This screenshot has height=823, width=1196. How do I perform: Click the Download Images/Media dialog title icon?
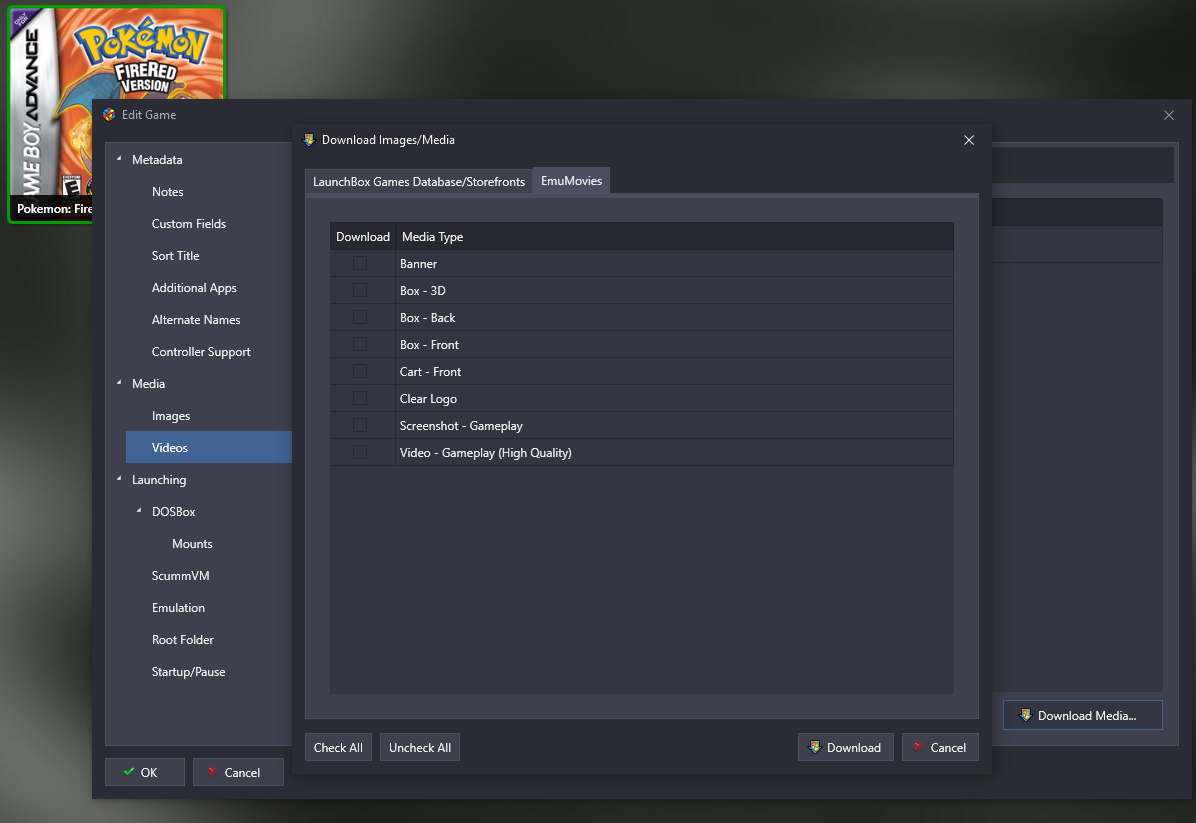309,140
